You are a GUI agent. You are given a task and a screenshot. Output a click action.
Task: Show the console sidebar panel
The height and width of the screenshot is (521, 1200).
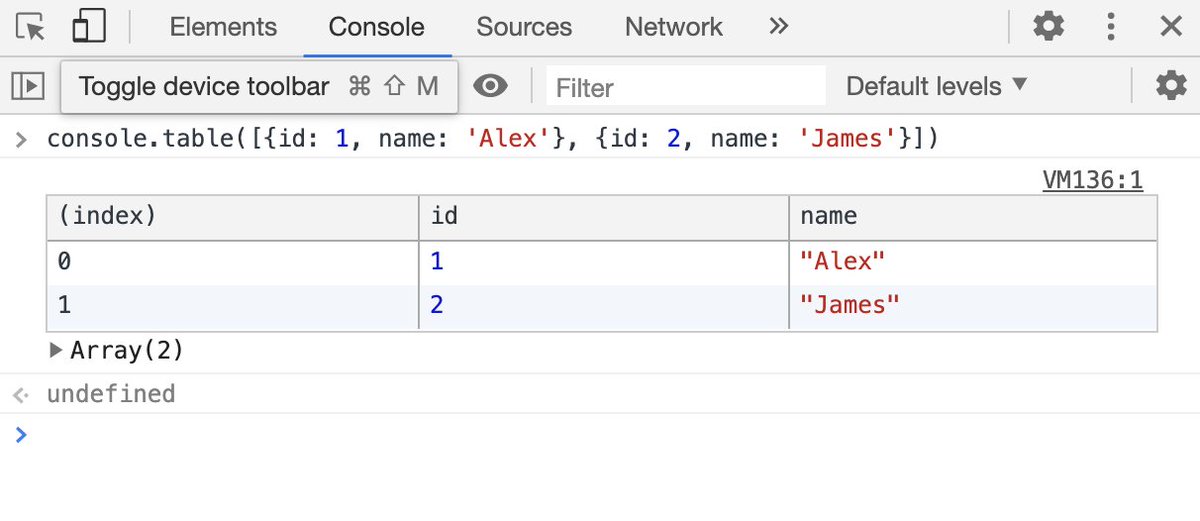[28, 87]
